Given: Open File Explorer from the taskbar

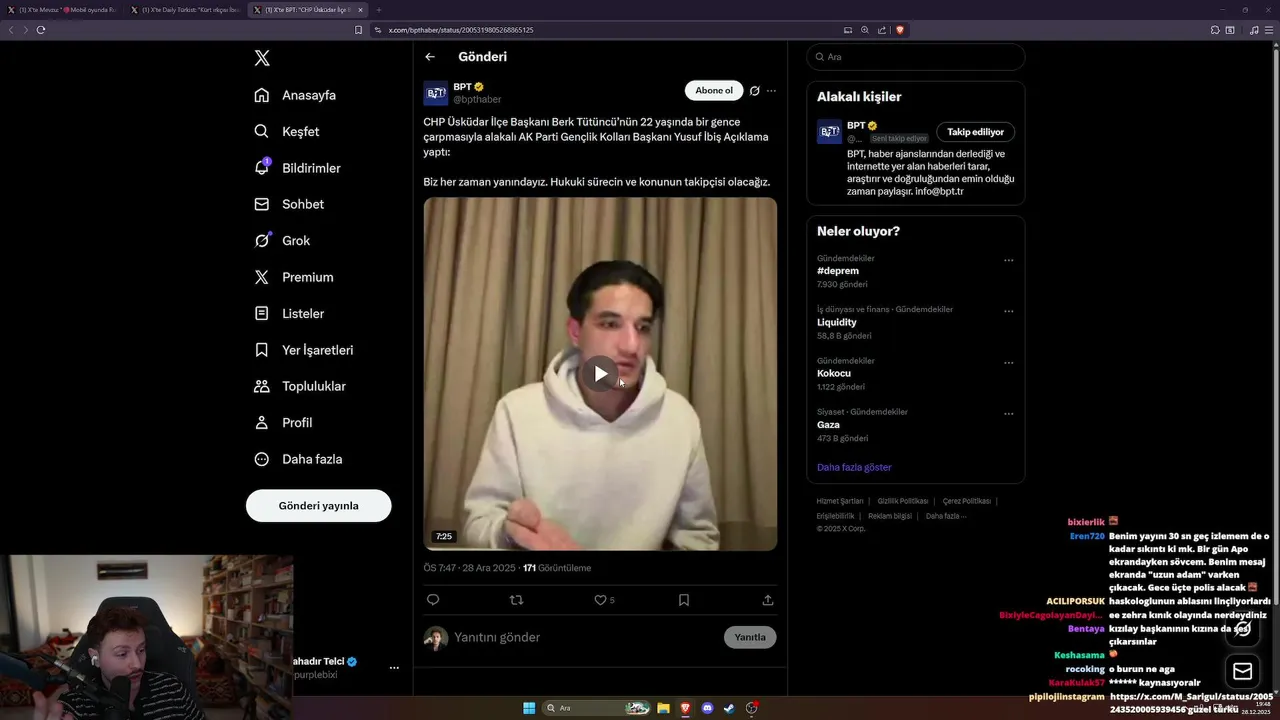Looking at the screenshot, I should point(663,708).
